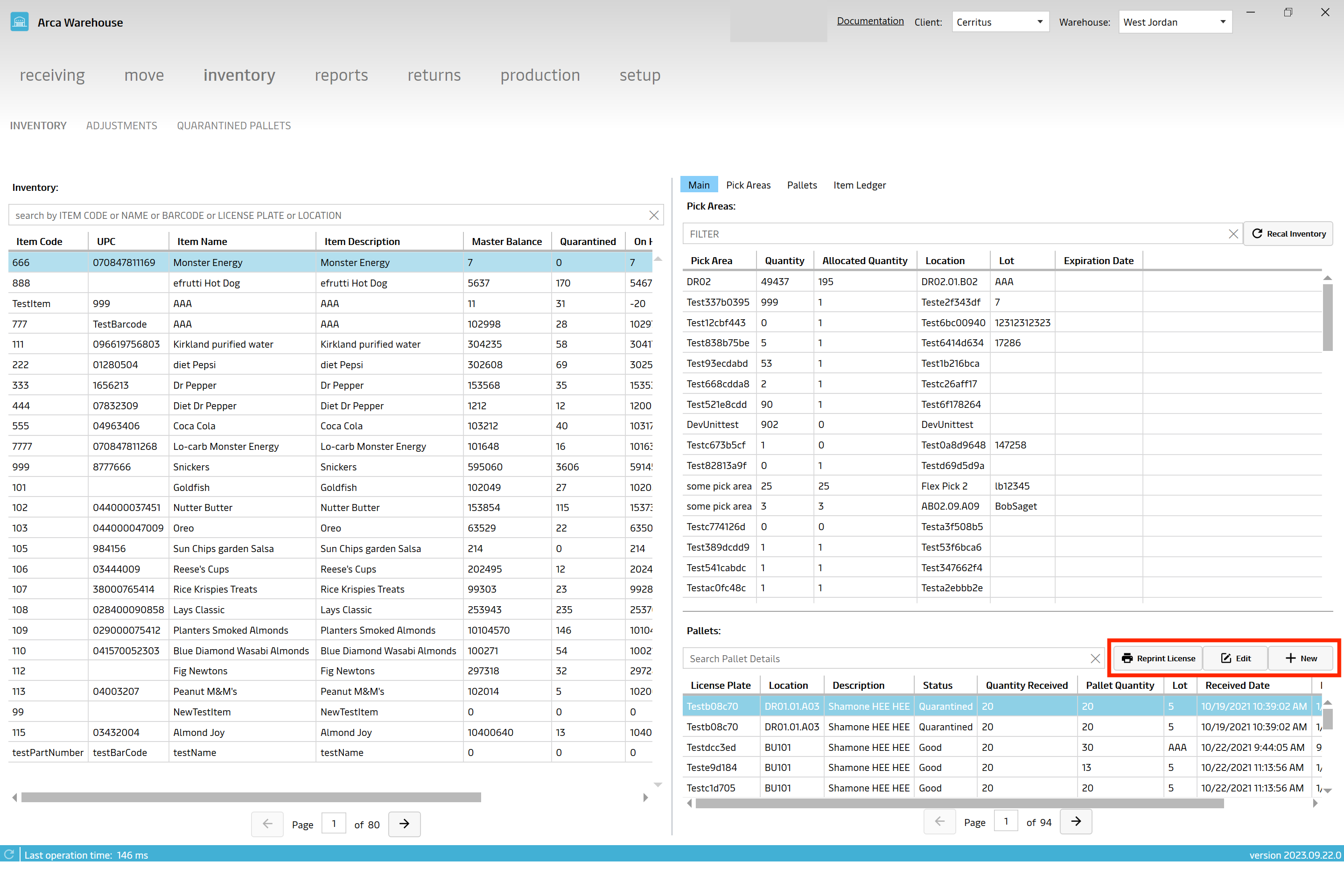Click Reprint License printer button
Viewport: 1344px width, 896px height.
1158,658
